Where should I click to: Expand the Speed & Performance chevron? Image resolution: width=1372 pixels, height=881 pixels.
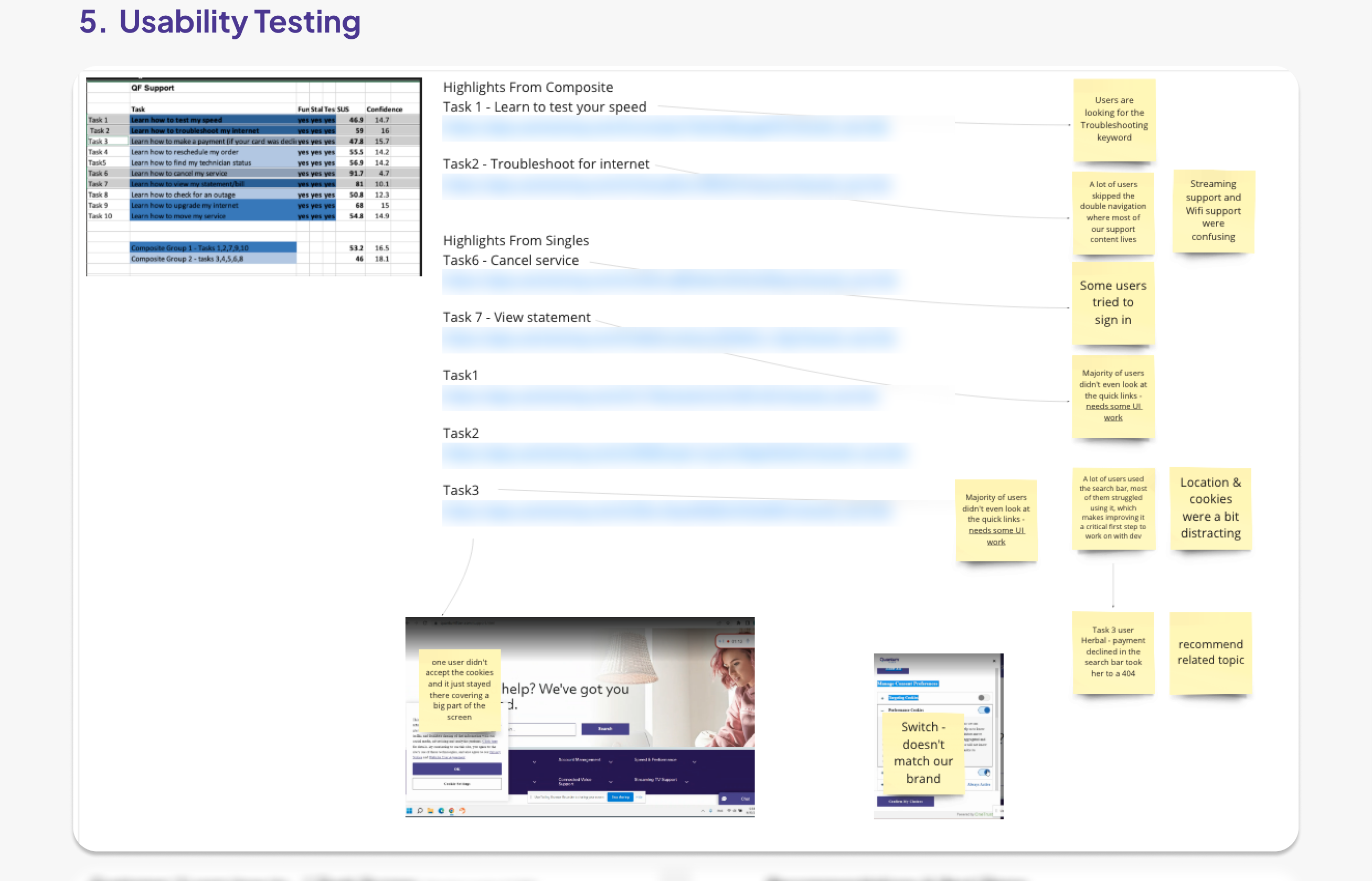[694, 762]
